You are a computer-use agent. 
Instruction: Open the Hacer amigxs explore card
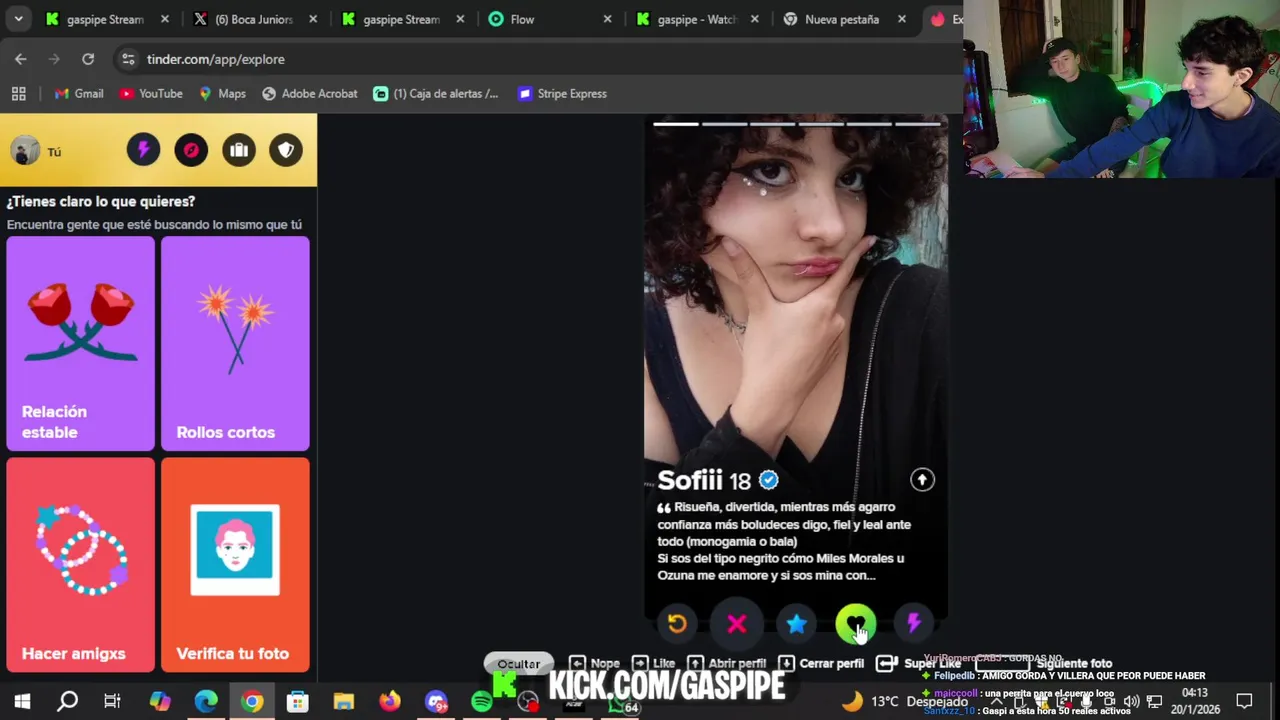pos(81,564)
